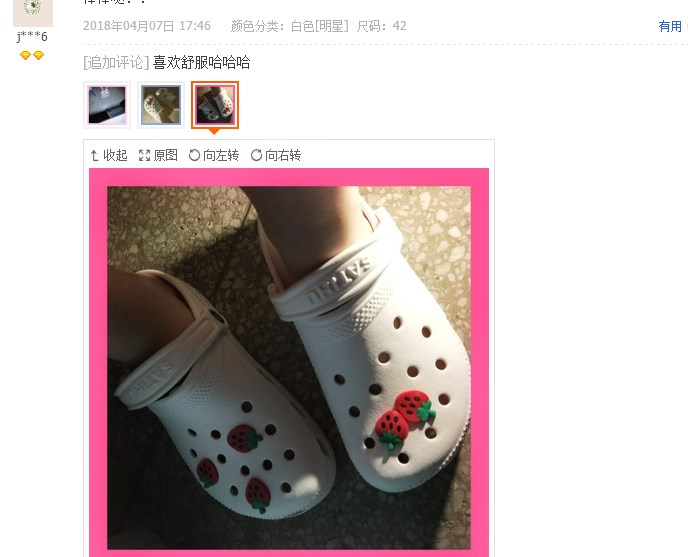
Task: Select the 向右转 rotate-right label
Action: 283,155
